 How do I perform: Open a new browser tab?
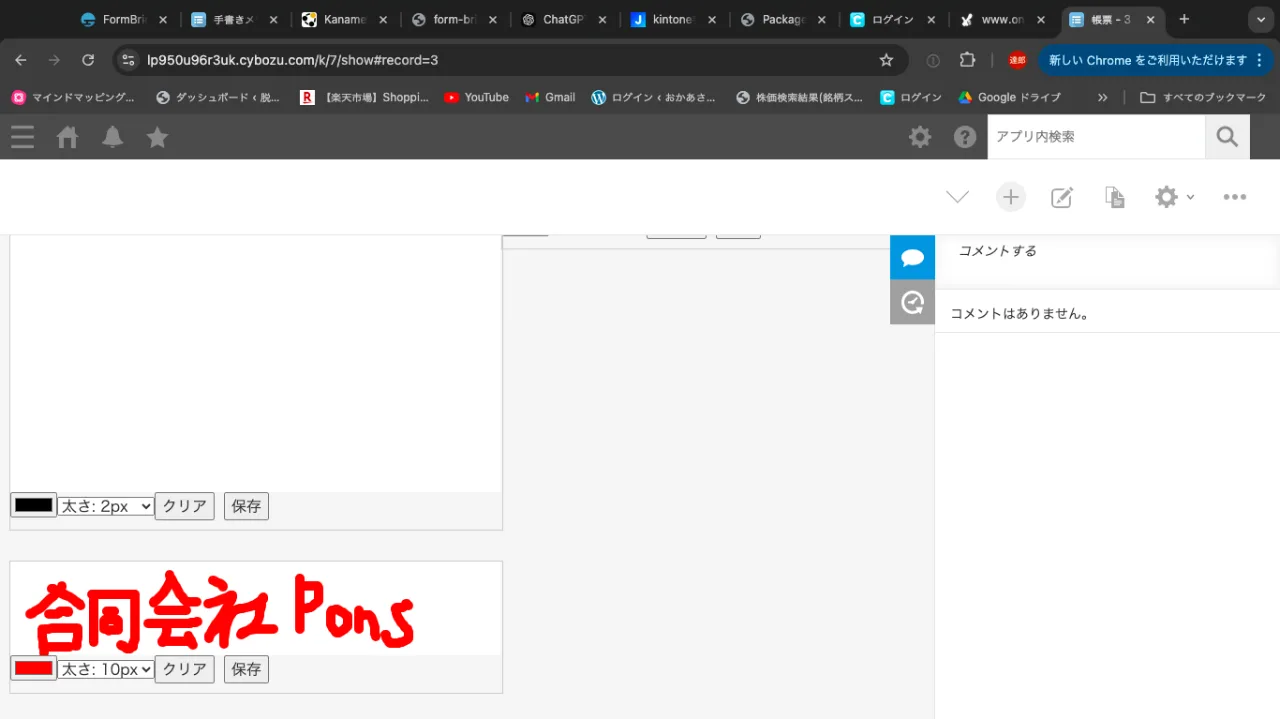[1185, 20]
